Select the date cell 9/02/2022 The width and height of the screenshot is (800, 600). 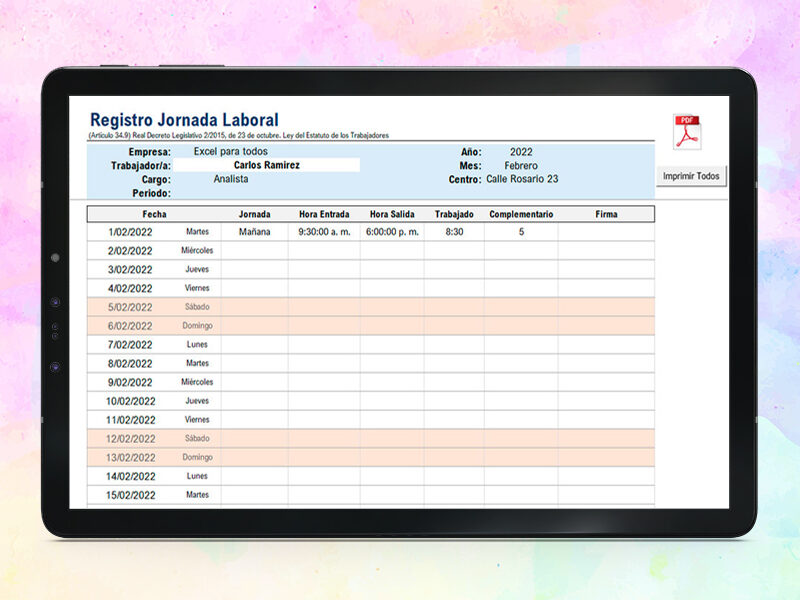[130, 383]
